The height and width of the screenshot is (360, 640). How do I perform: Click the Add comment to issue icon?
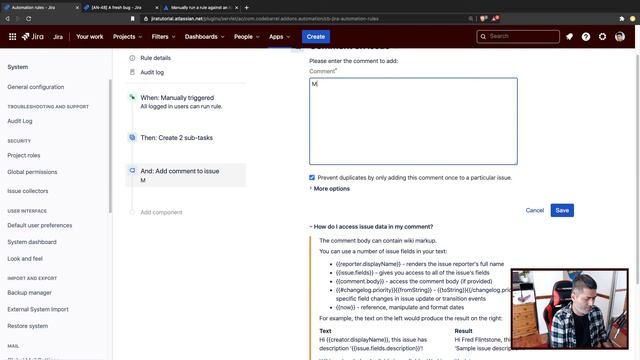(x=132, y=171)
